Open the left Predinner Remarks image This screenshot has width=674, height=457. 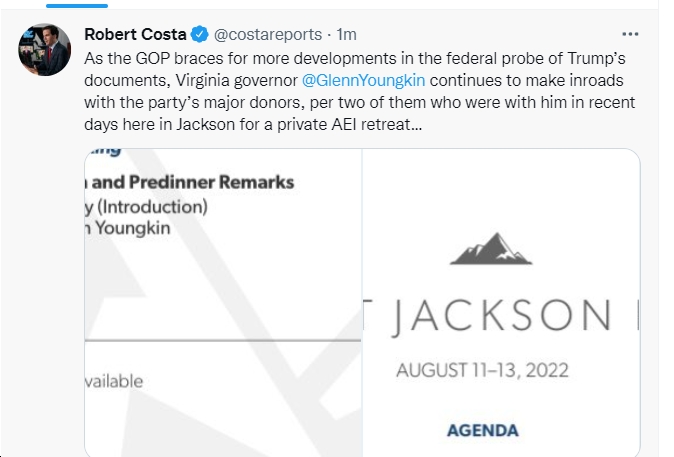click(223, 303)
